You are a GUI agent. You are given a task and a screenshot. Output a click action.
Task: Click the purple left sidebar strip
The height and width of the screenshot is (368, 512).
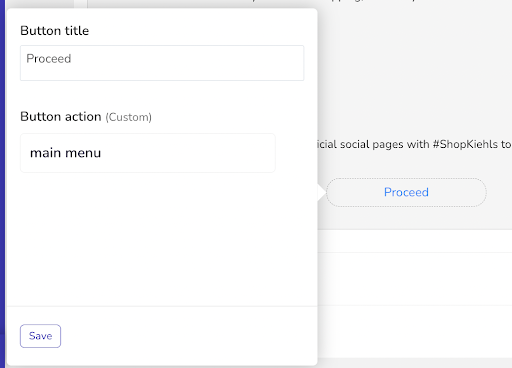(3, 184)
